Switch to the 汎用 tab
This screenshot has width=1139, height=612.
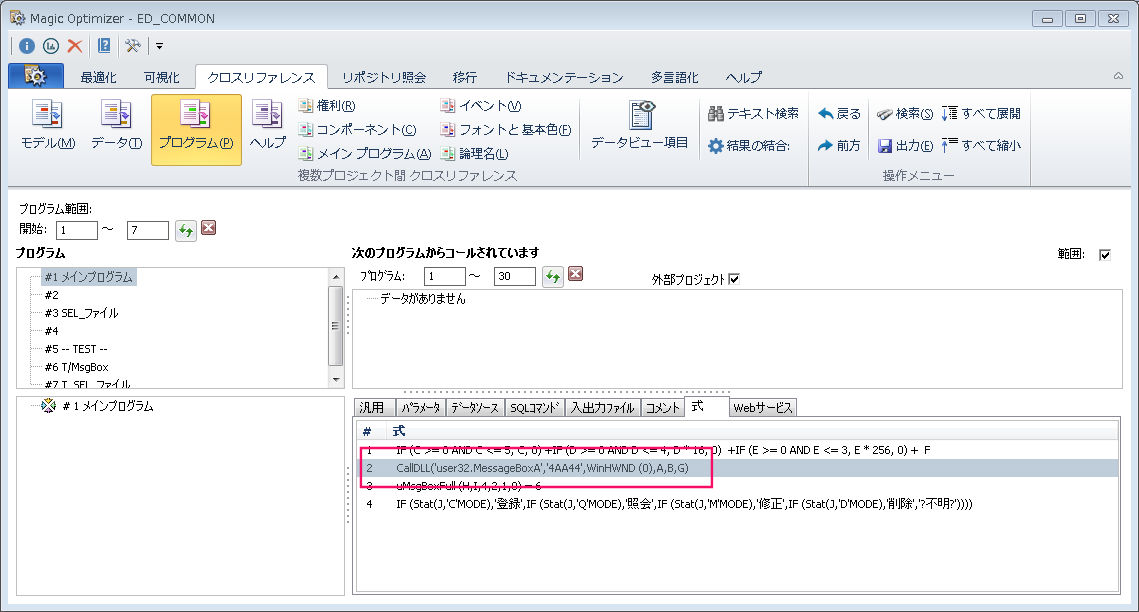click(375, 407)
